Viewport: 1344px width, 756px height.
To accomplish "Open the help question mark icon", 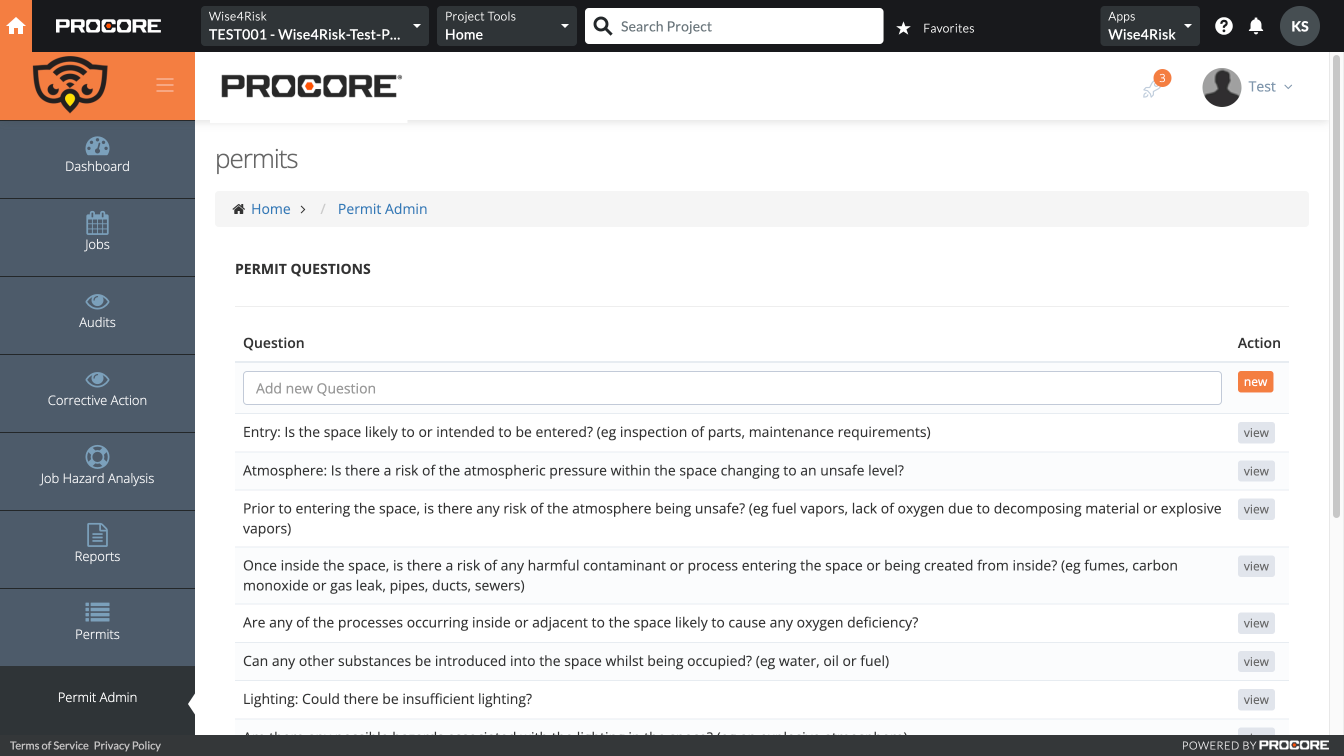I will pos(1223,26).
